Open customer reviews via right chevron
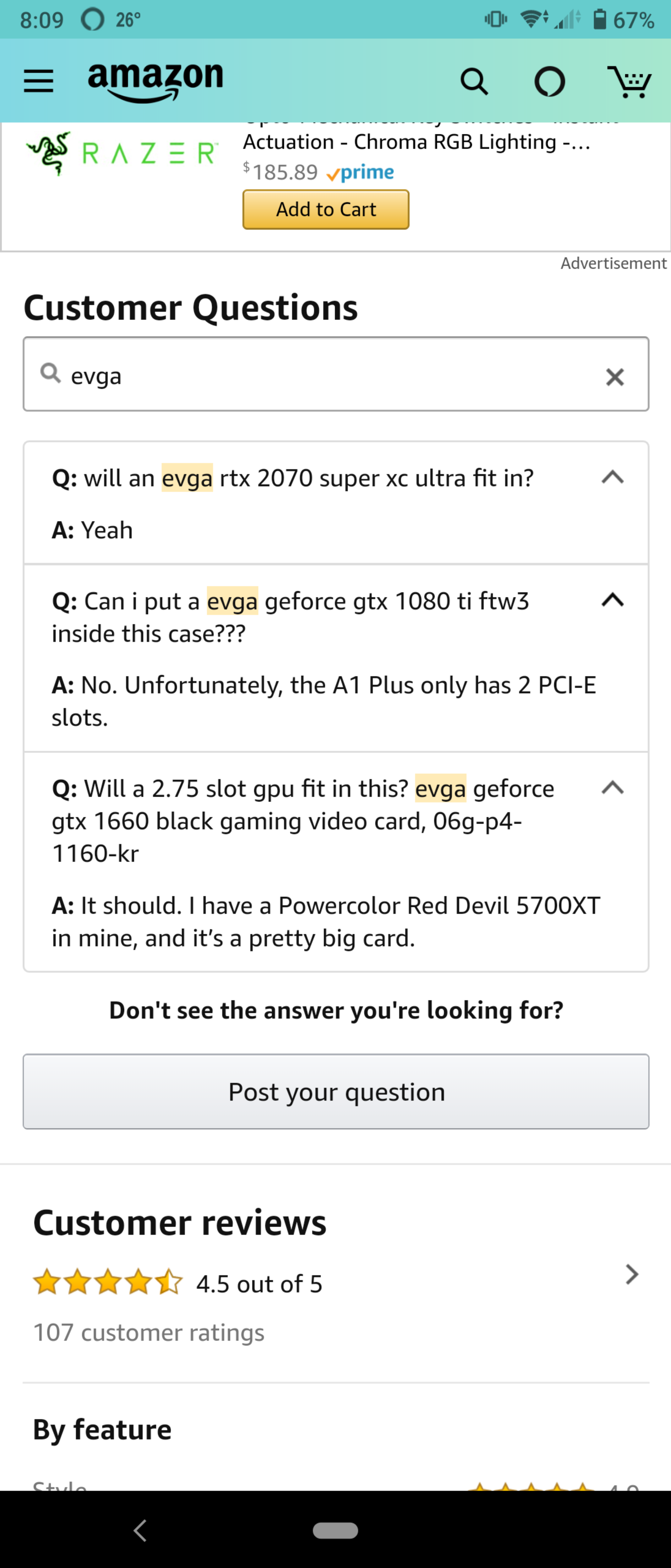The image size is (671, 1568). click(x=632, y=1274)
